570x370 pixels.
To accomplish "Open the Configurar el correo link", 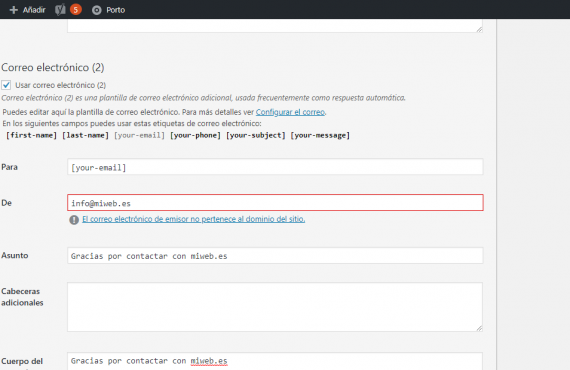I will (x=290, y=112).
